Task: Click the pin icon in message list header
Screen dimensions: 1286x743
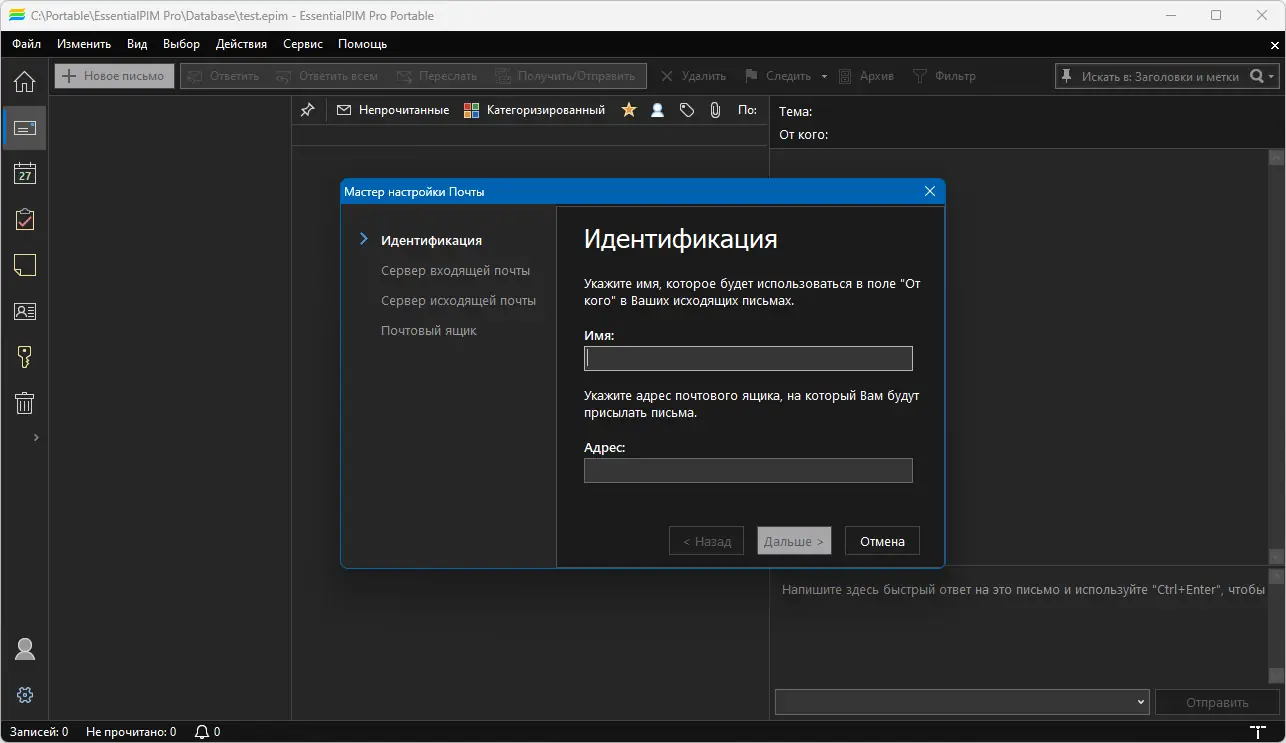Action: click(307, 110)
